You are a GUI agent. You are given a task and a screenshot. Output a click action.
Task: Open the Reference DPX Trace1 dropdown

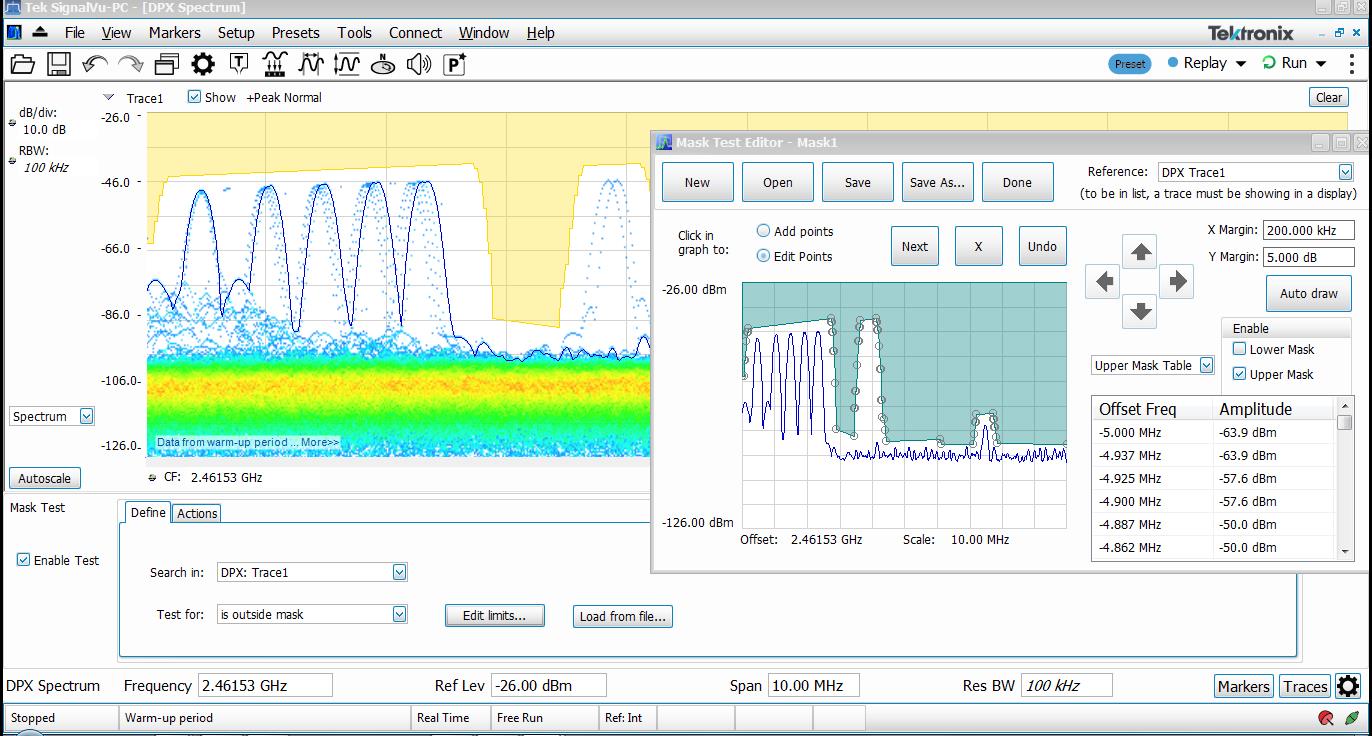pos(1345,172)
